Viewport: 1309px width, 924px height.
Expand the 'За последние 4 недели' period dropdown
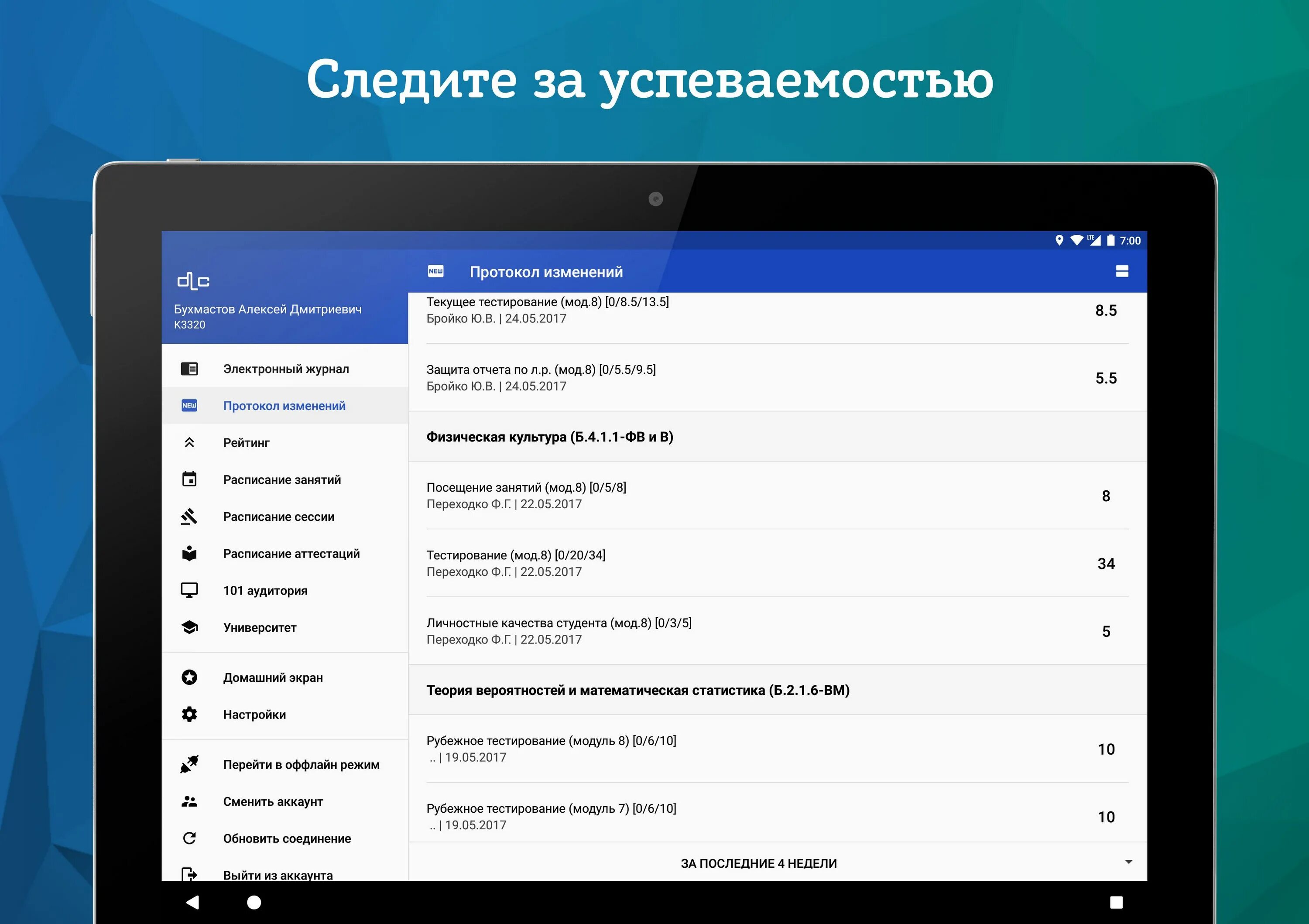758,863
